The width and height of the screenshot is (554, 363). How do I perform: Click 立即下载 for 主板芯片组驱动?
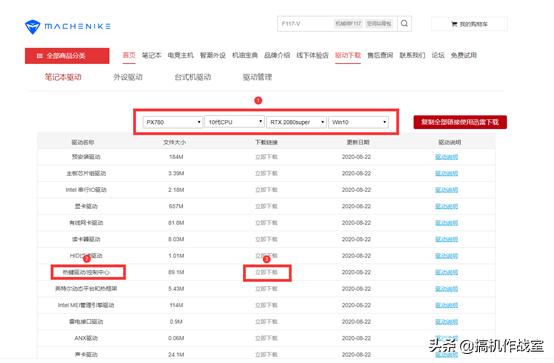click(x=266, y=174)
